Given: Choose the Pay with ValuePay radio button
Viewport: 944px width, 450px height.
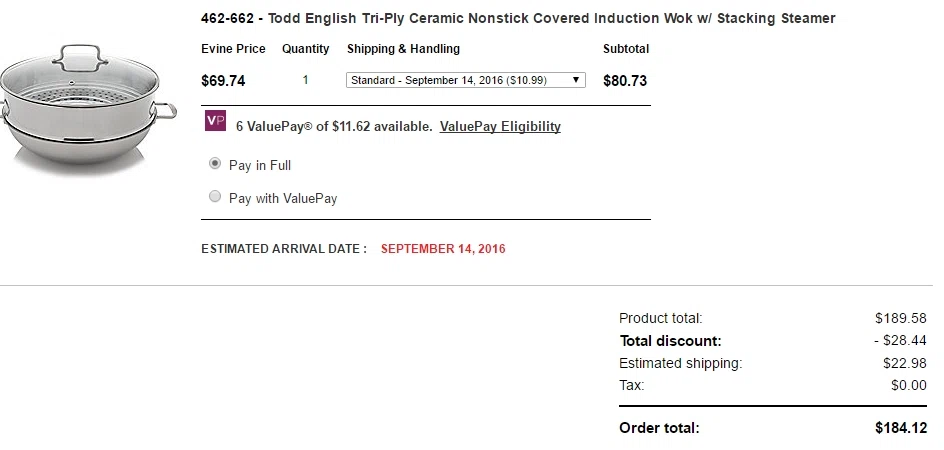Looking at the screenshot, I should 215,196.
